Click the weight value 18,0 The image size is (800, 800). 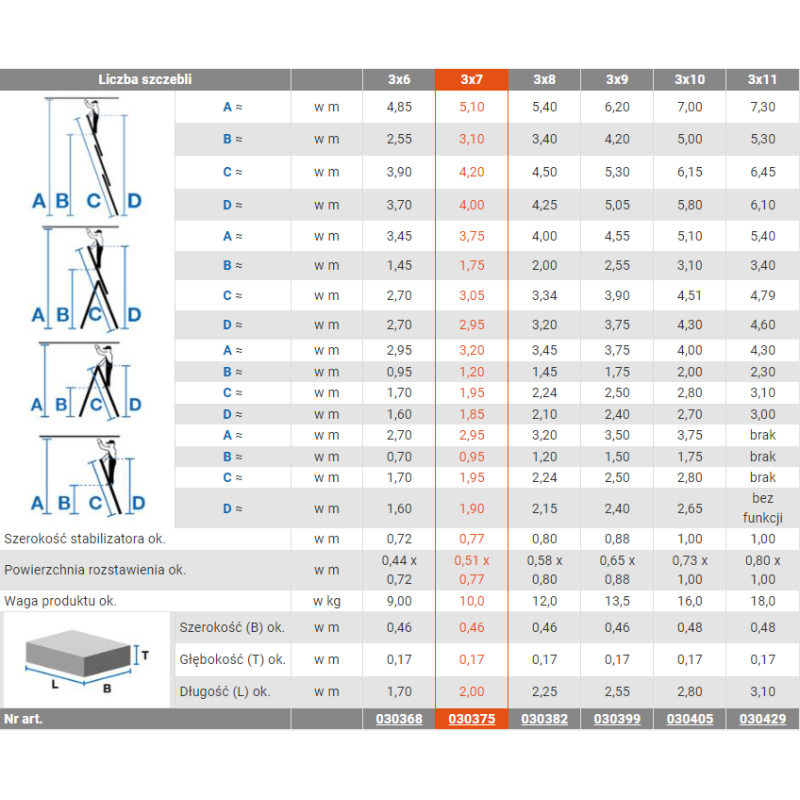point(763,601)
